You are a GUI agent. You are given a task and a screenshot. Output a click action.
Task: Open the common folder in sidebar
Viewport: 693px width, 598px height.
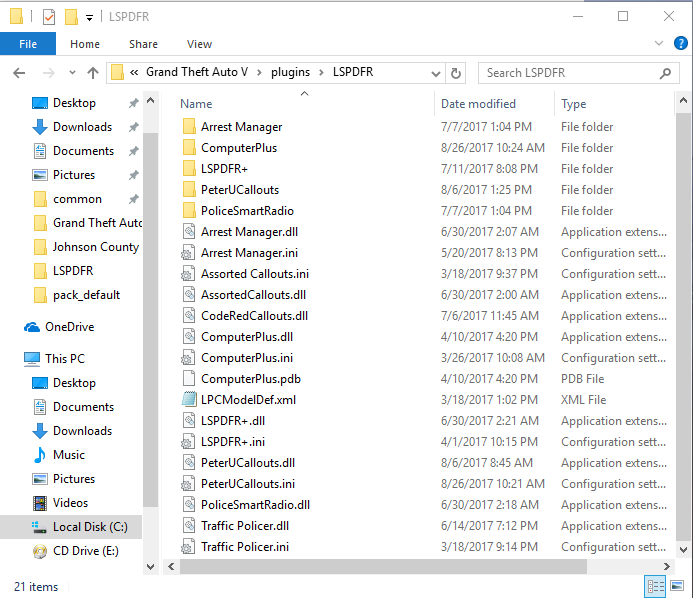77,199
